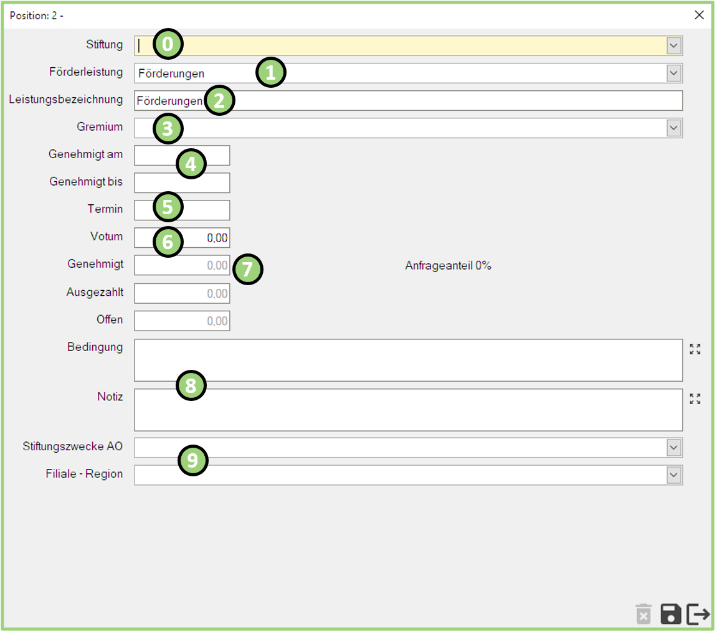Viewport: 717px width, 632px height.
Task: Click the greyed-out trash delete icon
Action: coord(644,614)
